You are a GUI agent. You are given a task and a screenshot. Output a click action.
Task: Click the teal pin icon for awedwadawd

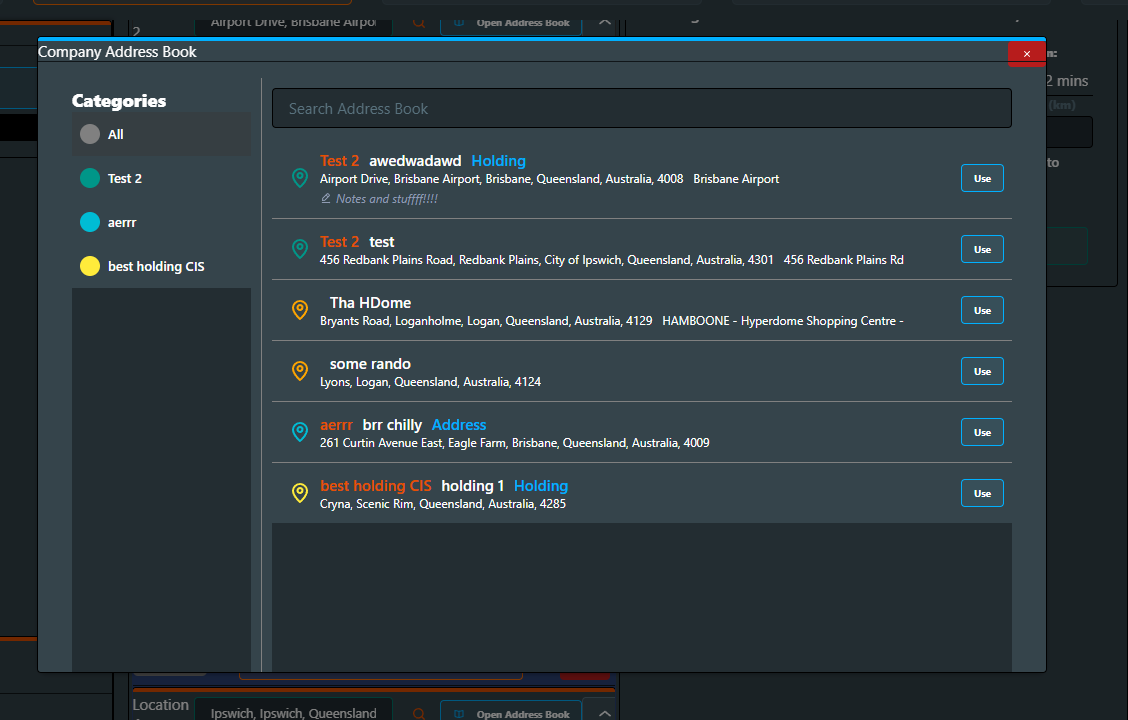pyautogui.click(x=299, y=178)
